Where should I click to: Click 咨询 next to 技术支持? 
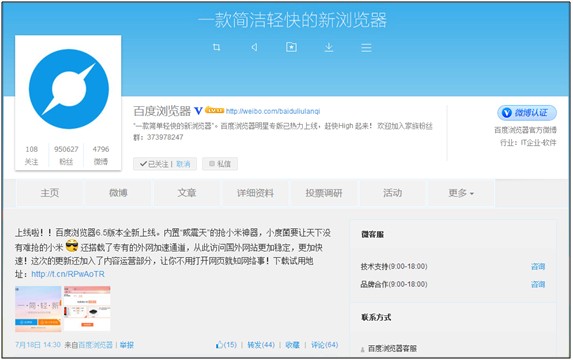pyautogui.click(x=538, y=266)
